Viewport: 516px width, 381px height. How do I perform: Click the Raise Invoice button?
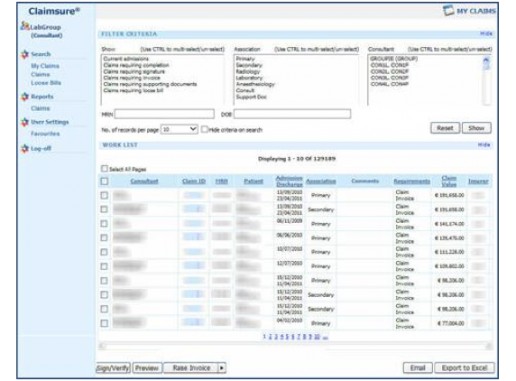point(191,368)
